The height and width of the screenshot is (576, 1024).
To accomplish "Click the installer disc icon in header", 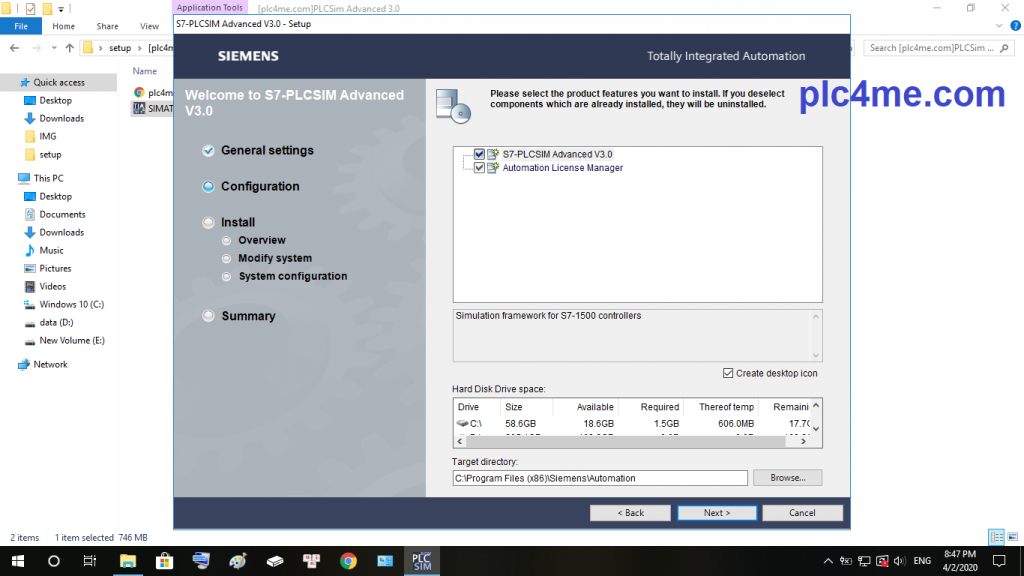I will click(x=453, y=104).
